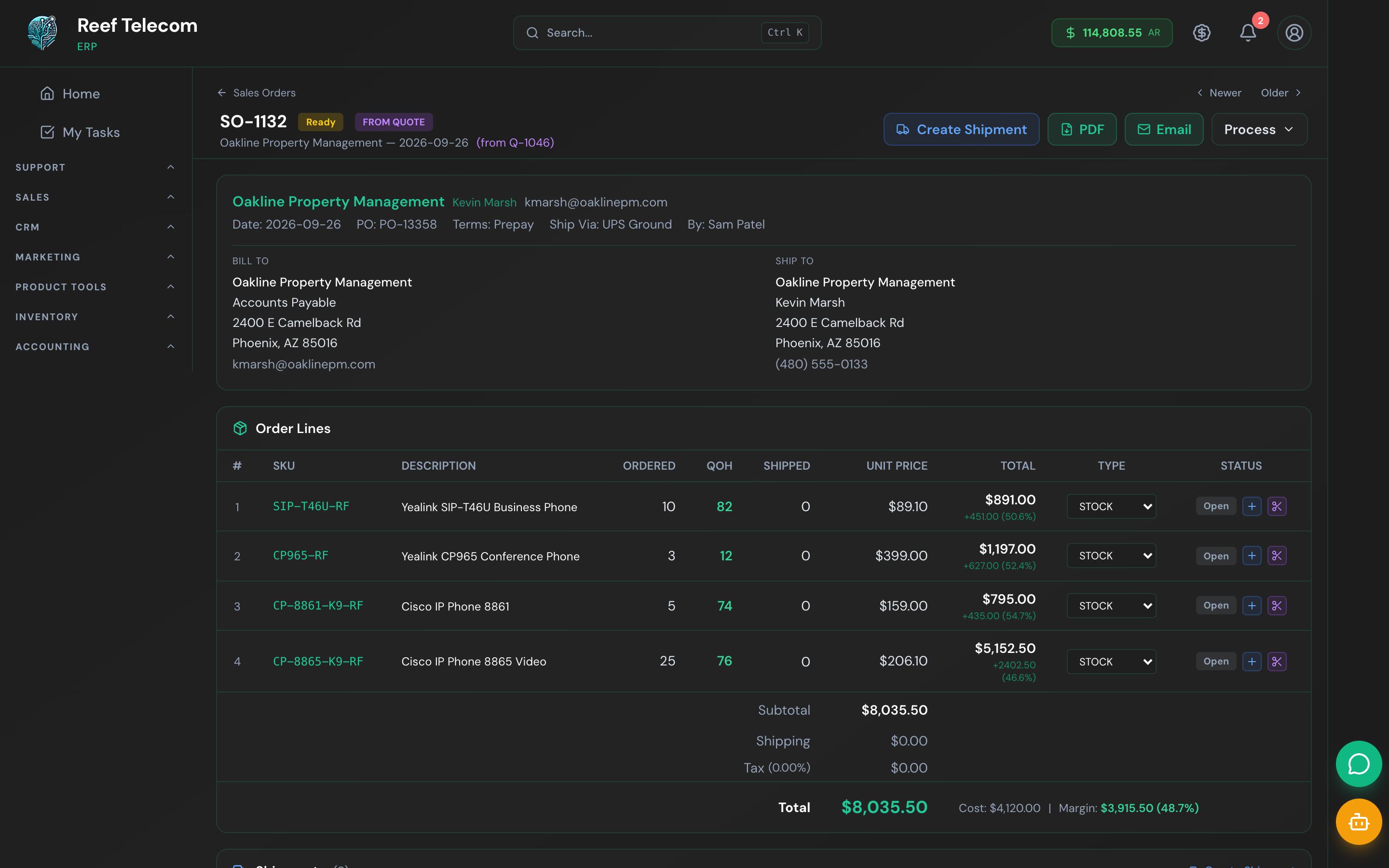Click the scissors icon on CP-8861-K9-RF row

point(1277,606)
